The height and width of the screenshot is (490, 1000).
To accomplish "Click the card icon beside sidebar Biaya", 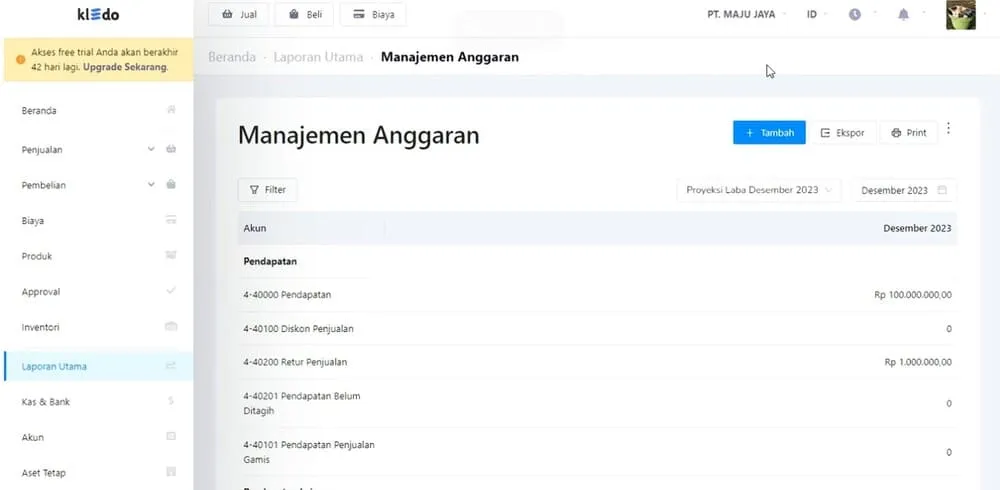I will click(x=171, y=220).
